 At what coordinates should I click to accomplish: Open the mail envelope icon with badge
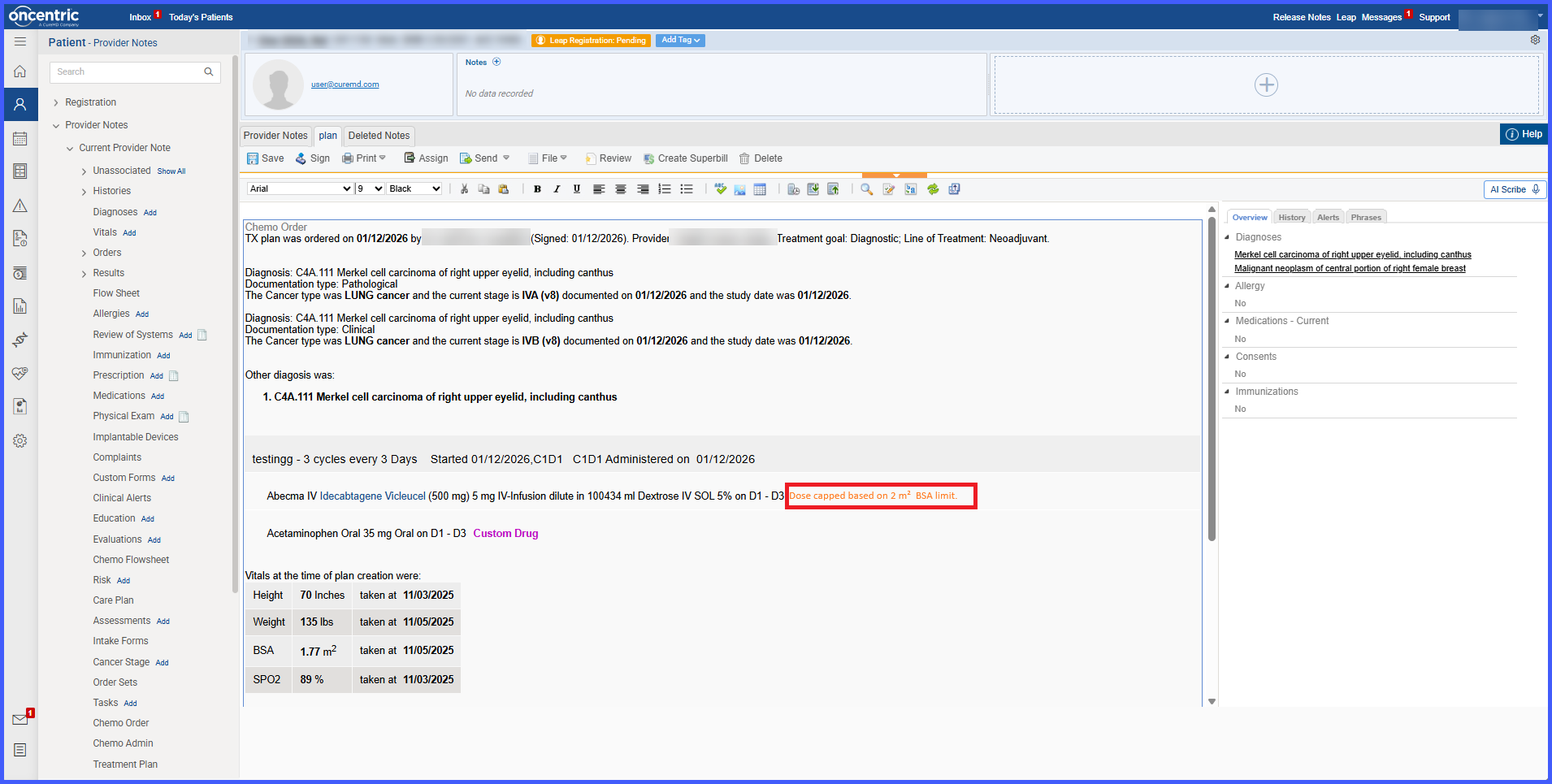point(20,719)
